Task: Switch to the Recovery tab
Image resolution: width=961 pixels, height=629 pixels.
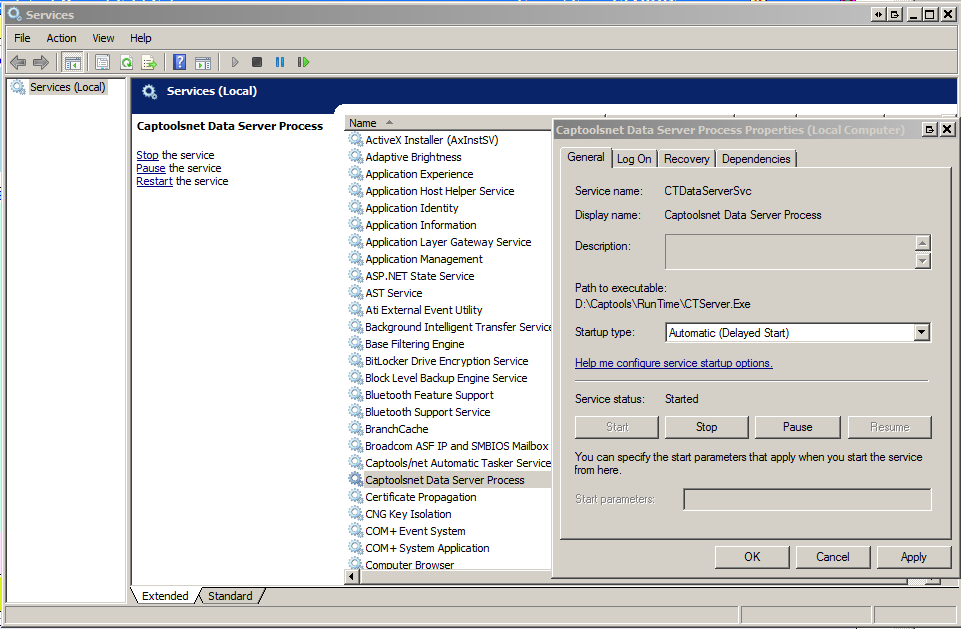Action: point(687,159)
